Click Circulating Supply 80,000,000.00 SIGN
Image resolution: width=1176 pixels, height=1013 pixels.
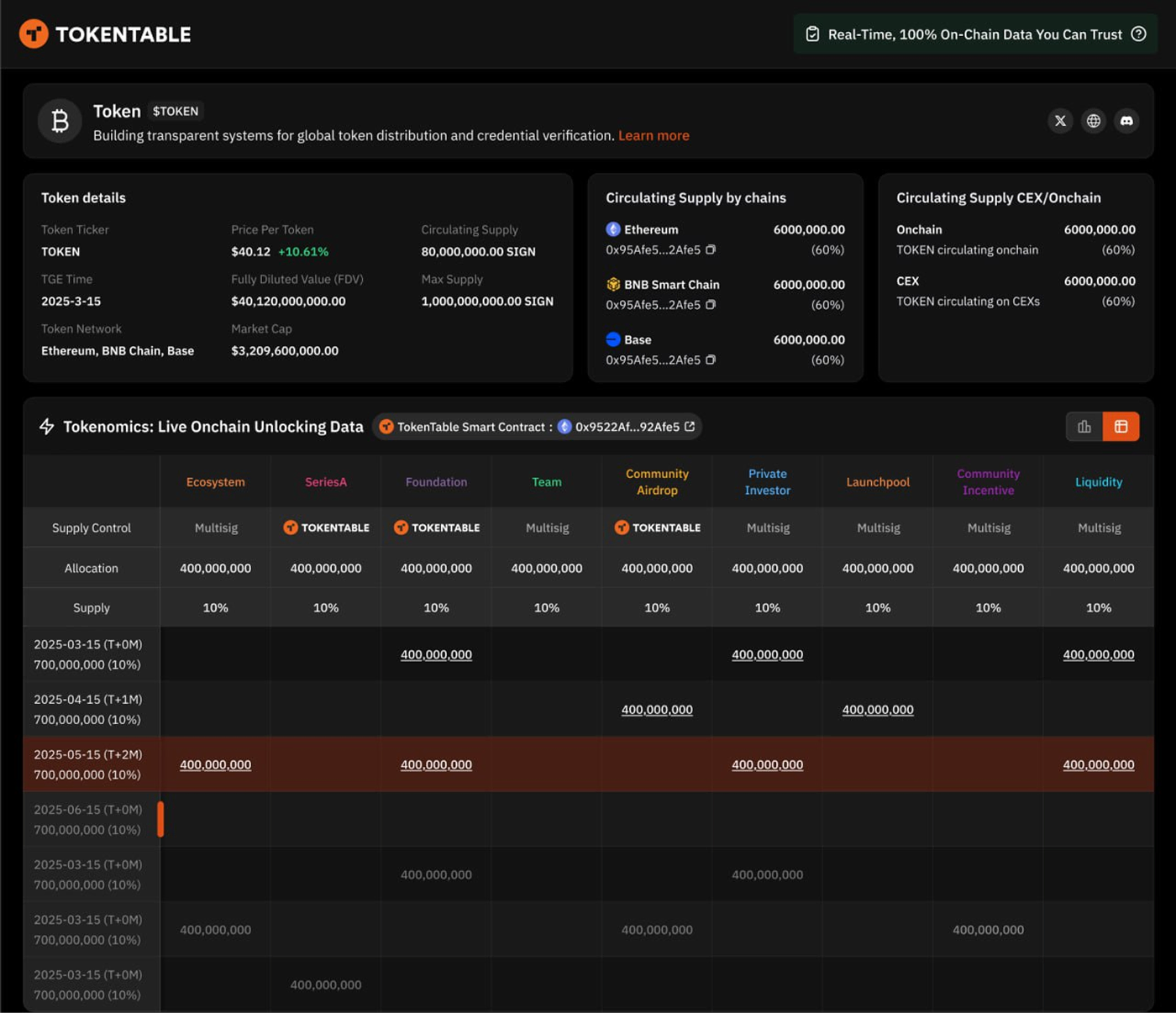(478, 252)
